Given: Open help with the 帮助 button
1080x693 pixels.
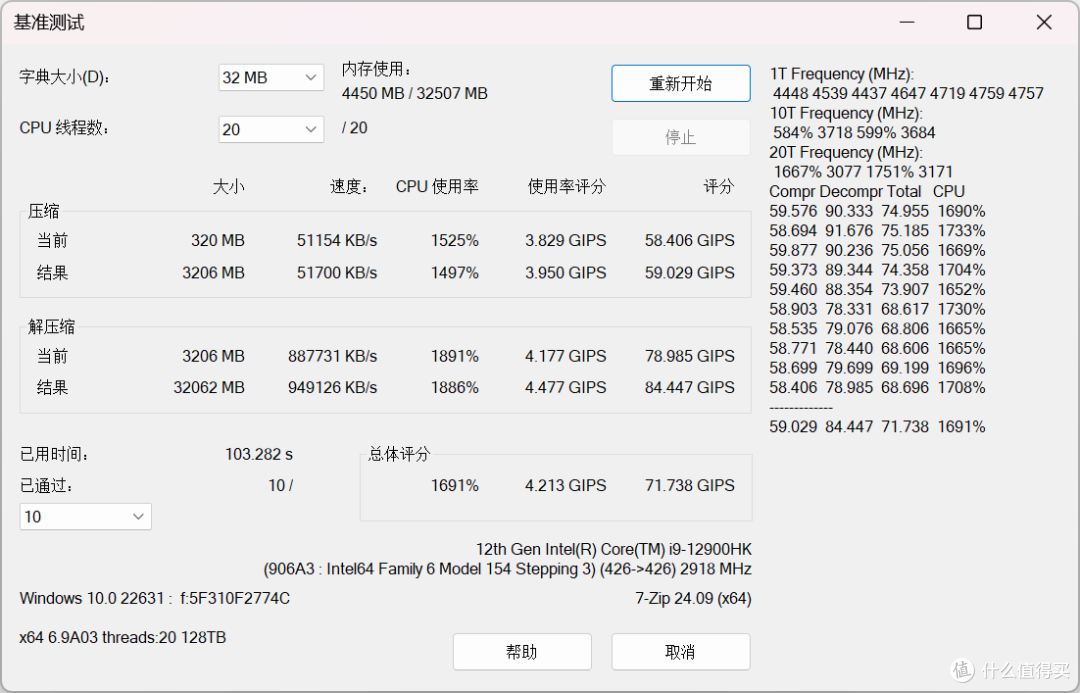Looking at the screenshot, I should coord(521,652).
